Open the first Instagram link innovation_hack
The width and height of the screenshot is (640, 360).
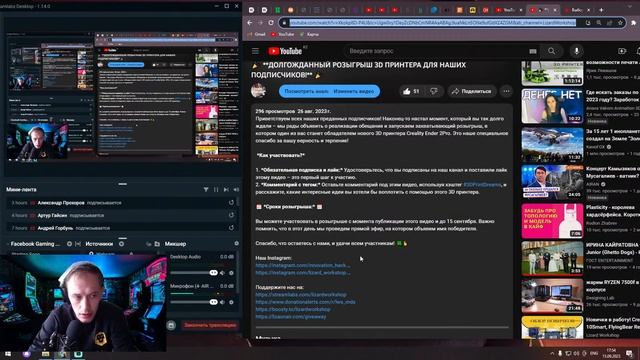302,265
